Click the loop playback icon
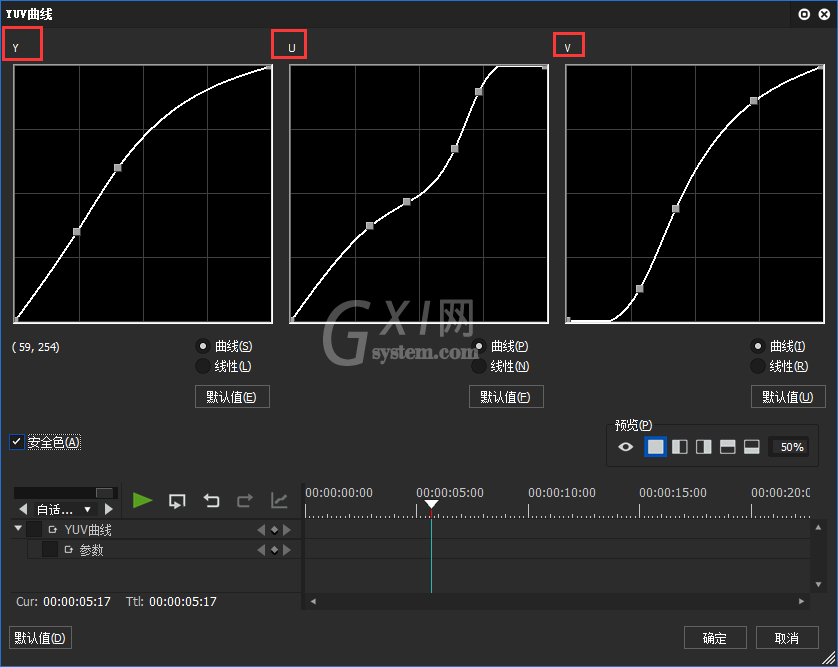The image size is (838, 667). coord(177,501)
